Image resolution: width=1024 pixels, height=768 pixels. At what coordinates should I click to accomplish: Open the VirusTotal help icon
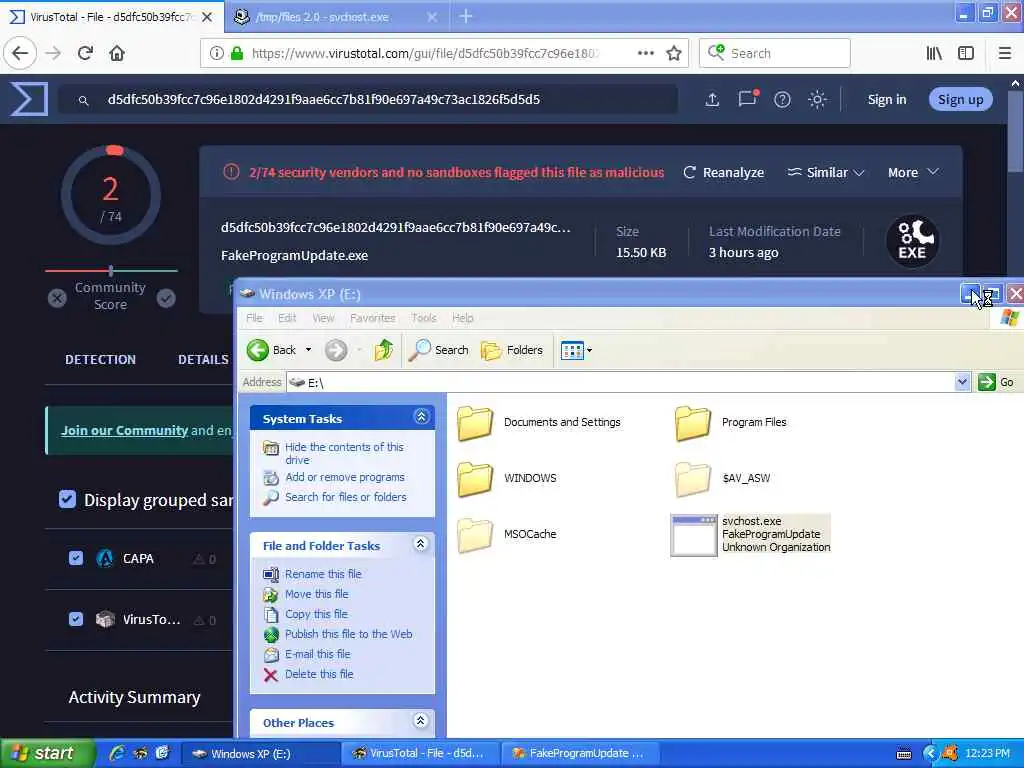[782, 99]
